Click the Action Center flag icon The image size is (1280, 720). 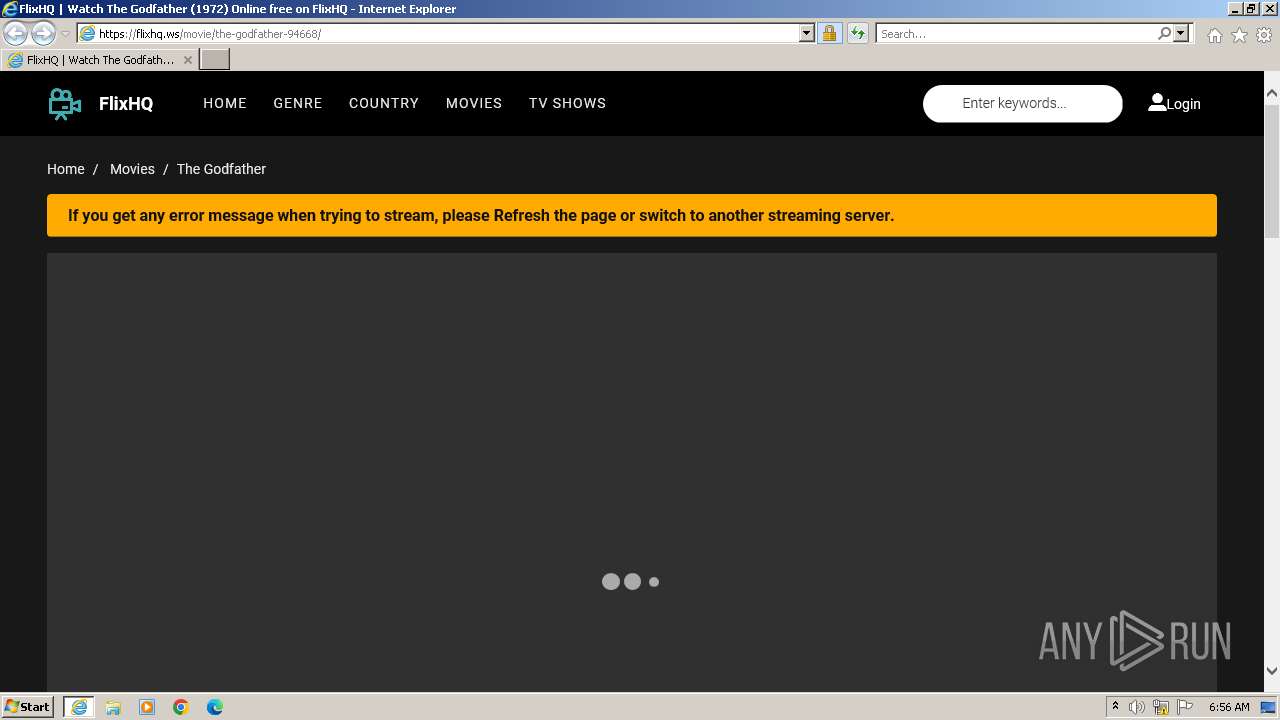point(1185,707)
